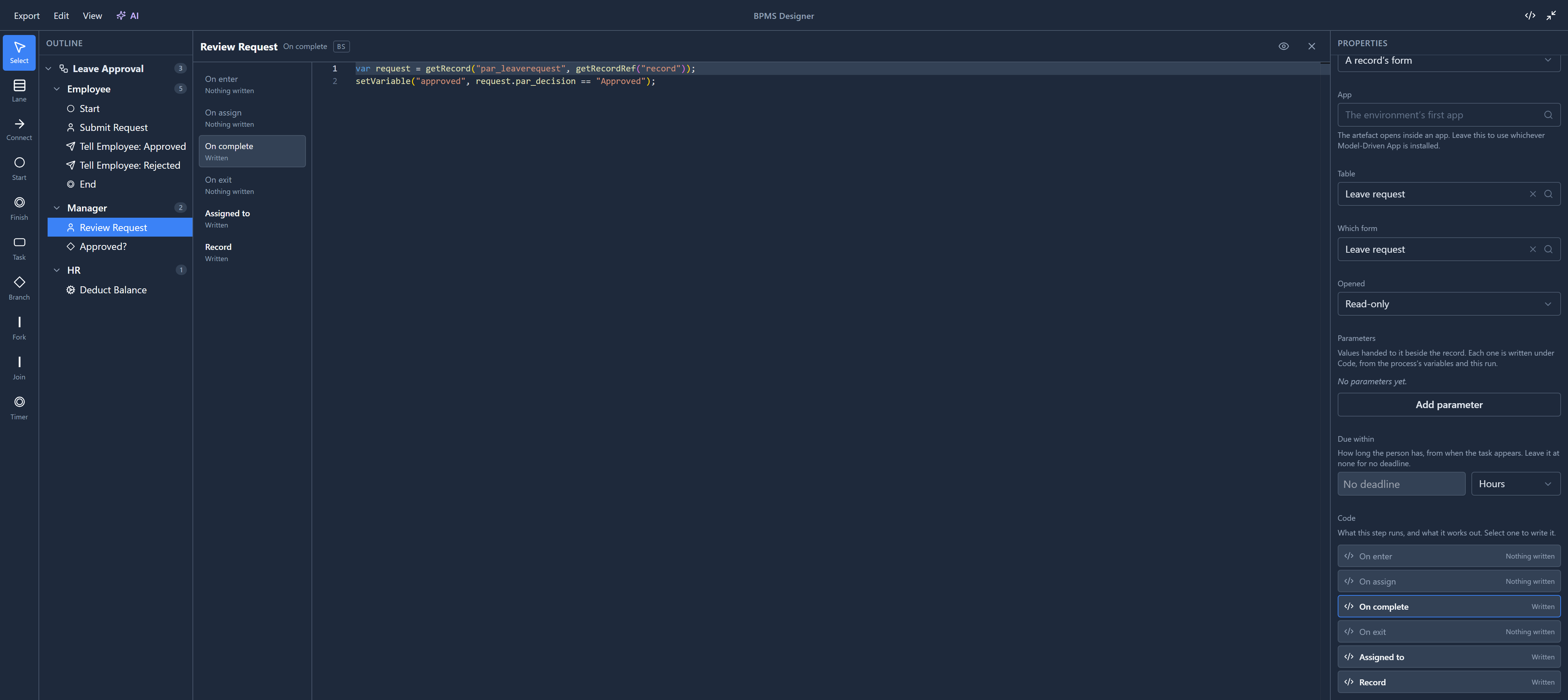
Task: Select the Join tool
Action: (x=19, y=368)
